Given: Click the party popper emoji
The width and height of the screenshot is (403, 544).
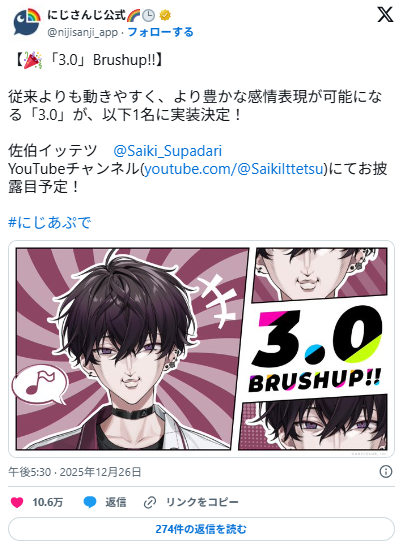Looking at the screenshot, I should click(33, 60).
